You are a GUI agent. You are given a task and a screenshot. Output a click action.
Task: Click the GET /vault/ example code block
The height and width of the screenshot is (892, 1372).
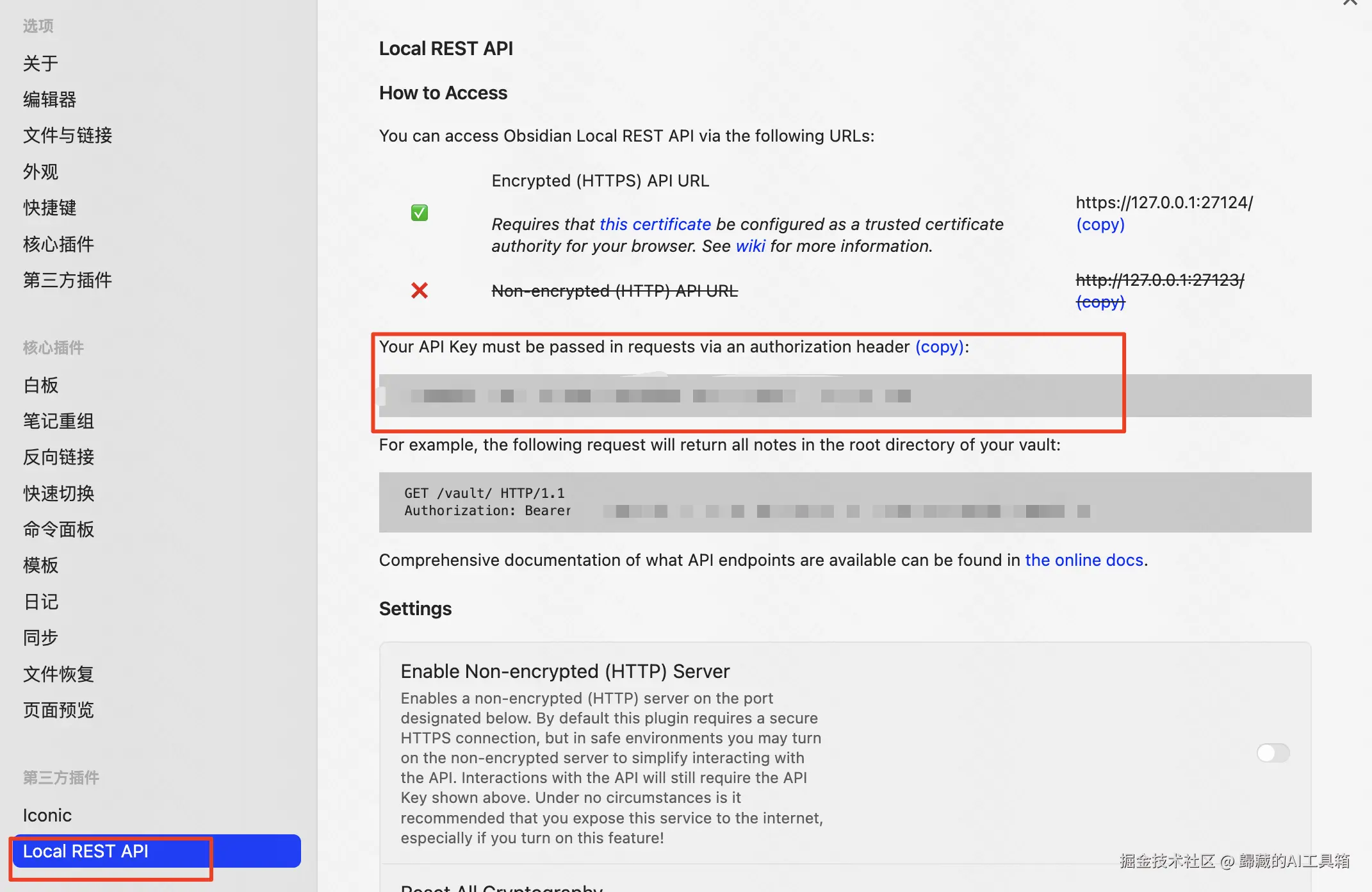(844, 502)
